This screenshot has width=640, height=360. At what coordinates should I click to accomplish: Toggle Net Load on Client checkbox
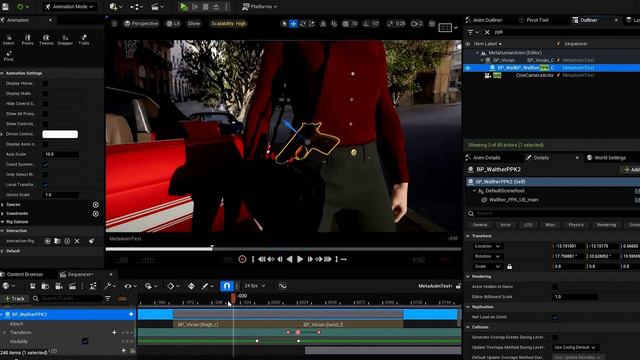pyautogui.click(x=555, y=317)
